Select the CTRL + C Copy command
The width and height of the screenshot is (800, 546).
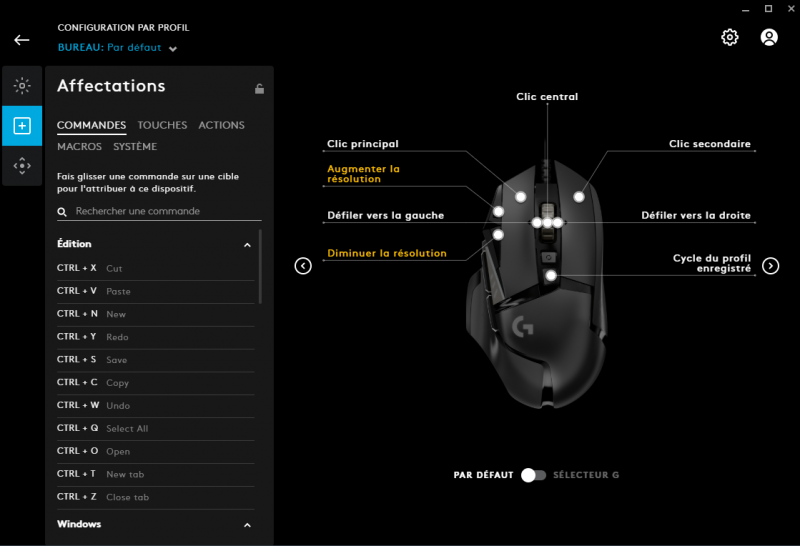[156, 383]
